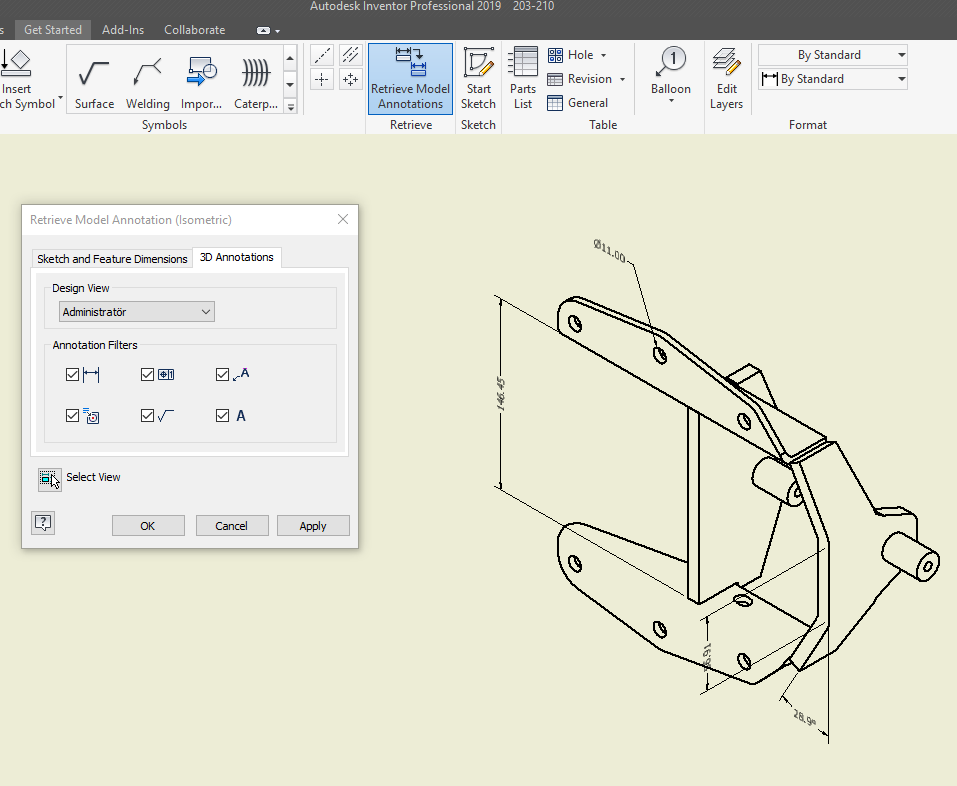Open the Collaborate menu
957x786 pixels.
click(x=194, y=29)
